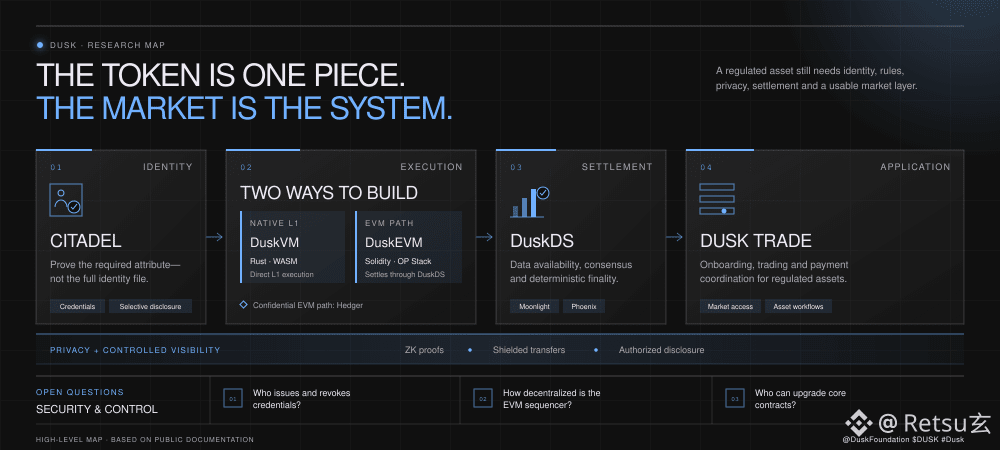Click the SETTLEMENT card label
The width and height of the screenshot is (1000, 450).
tap(617, 167)
